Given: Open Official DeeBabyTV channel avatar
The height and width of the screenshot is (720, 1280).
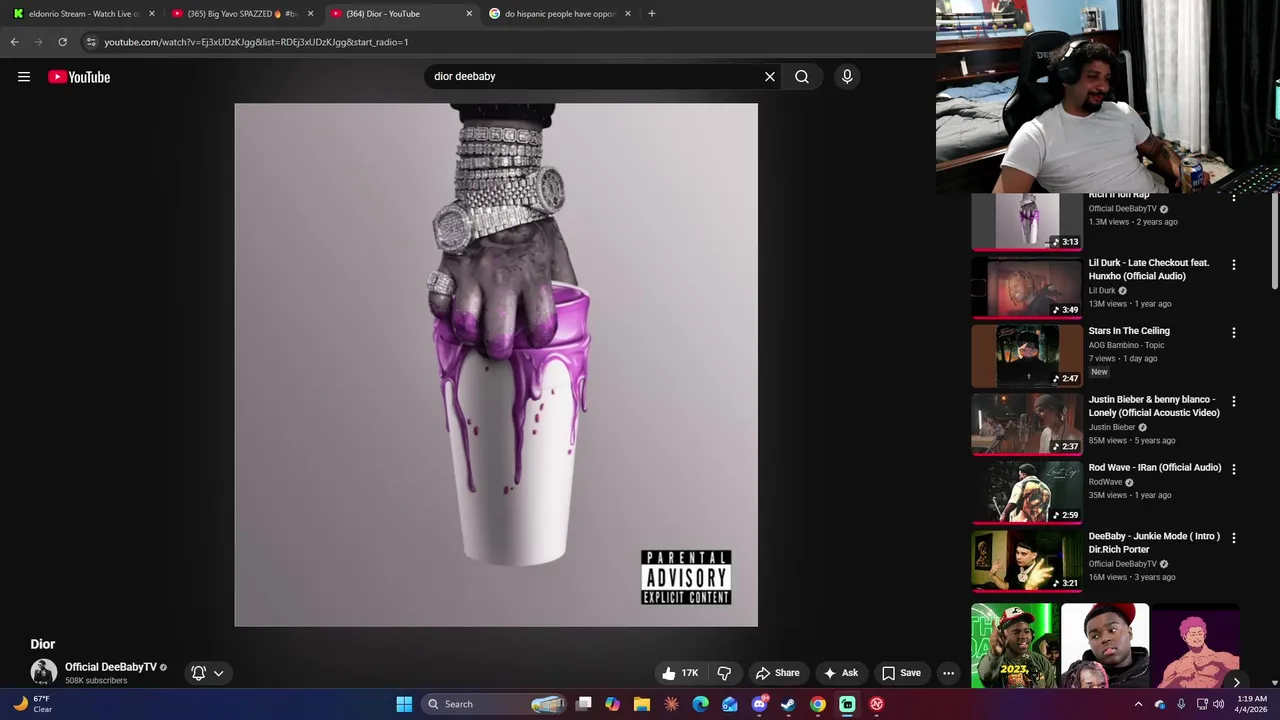Looking at the screenshot, I should (44, 672).
